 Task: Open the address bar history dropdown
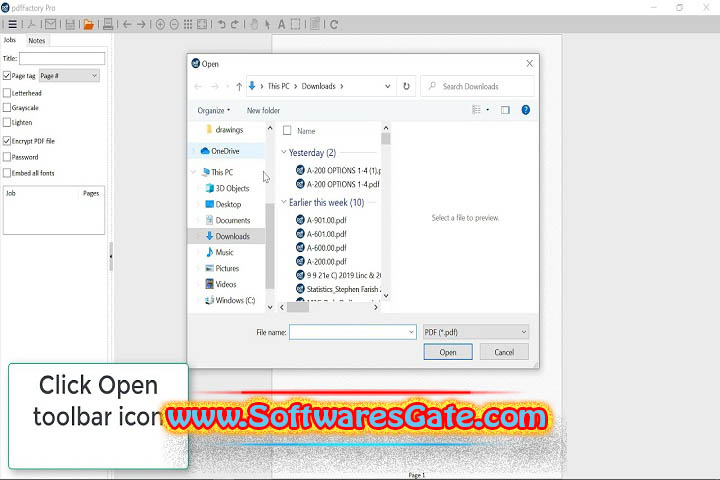(x=388, y=86)
